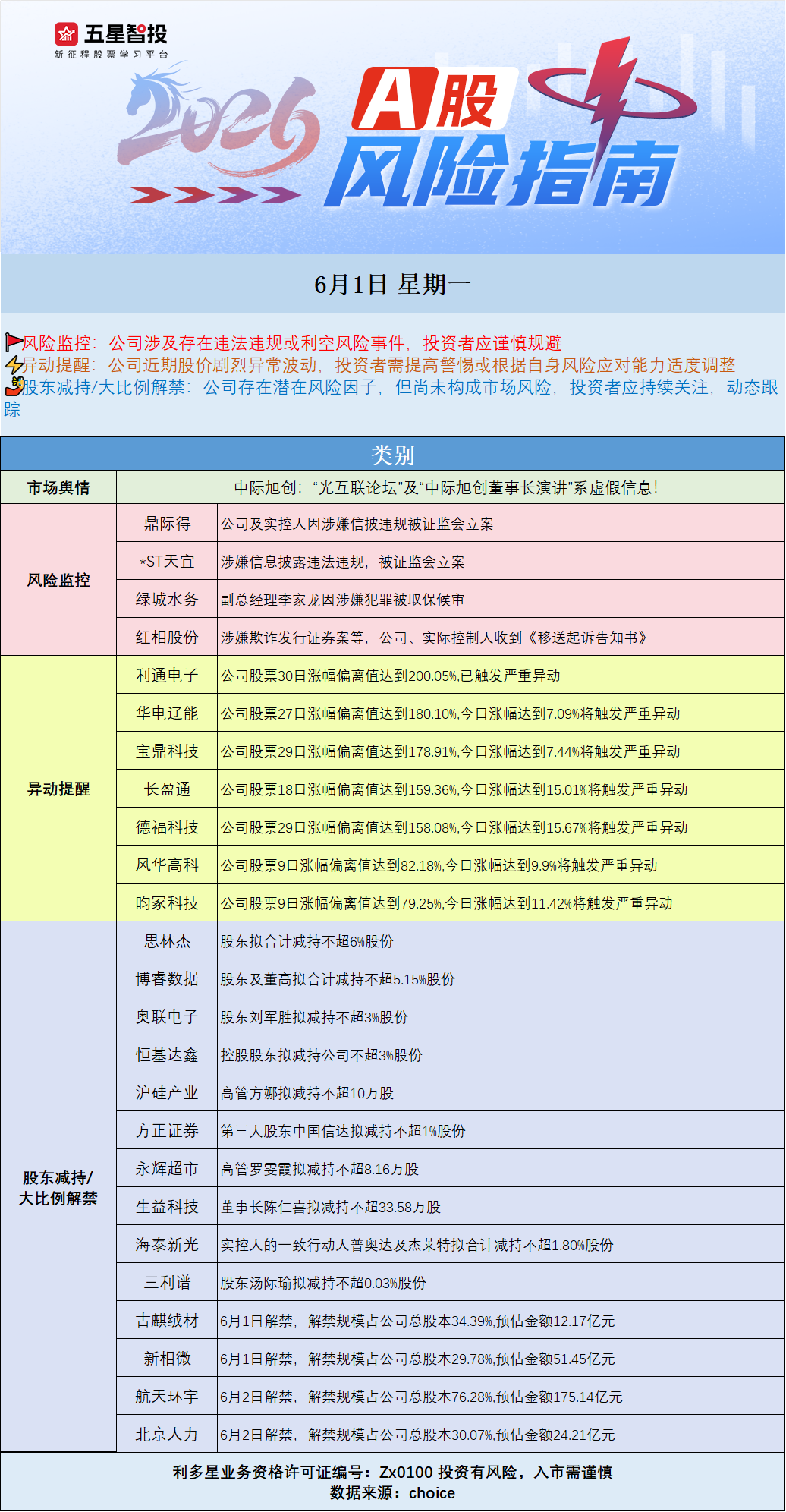The image size is (786, 1512).
Task: Click the stock name 奥联电子
Action: (x=167, y=1017)
